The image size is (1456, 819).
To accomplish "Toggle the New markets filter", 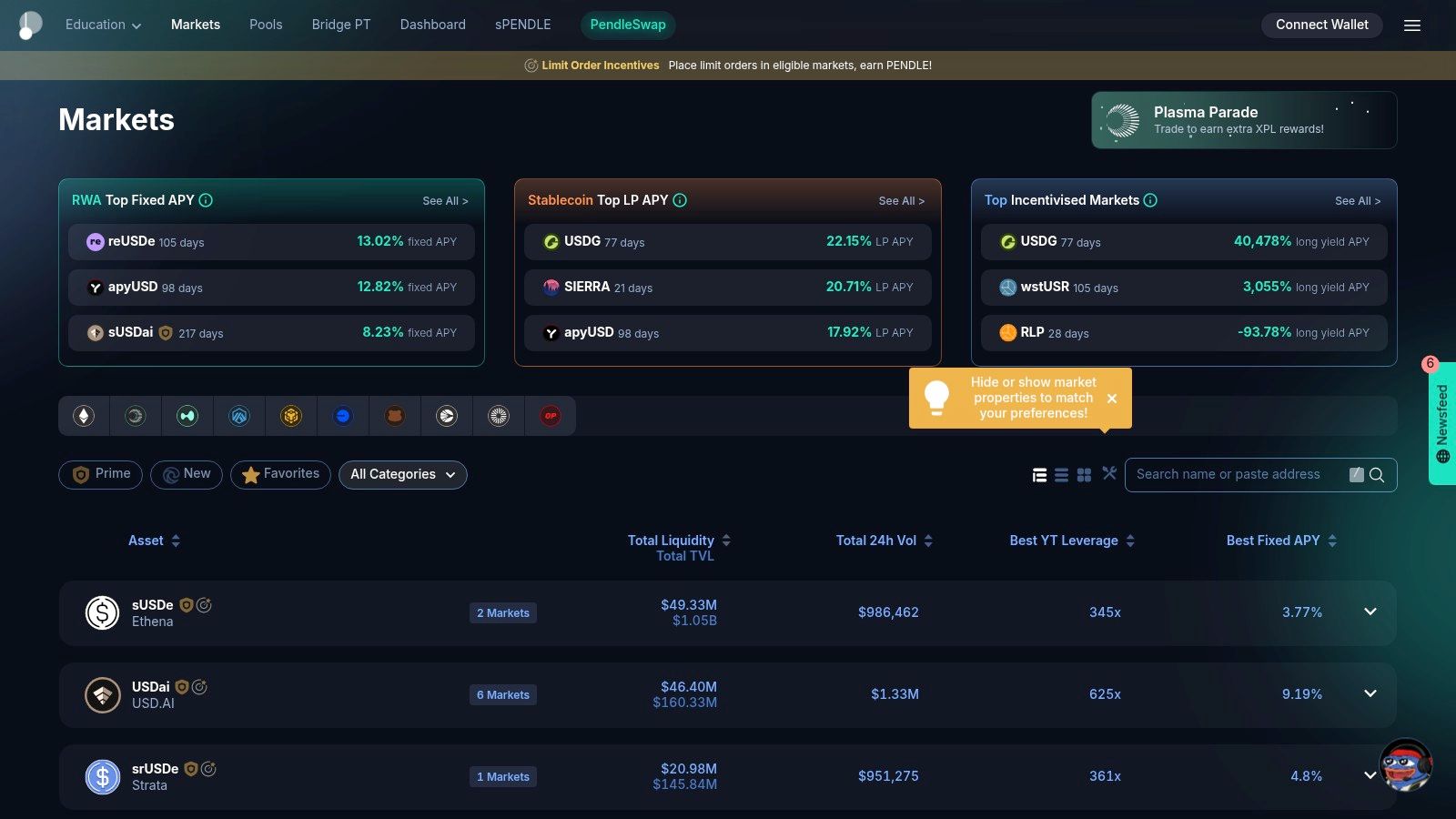I will point(187,474).
